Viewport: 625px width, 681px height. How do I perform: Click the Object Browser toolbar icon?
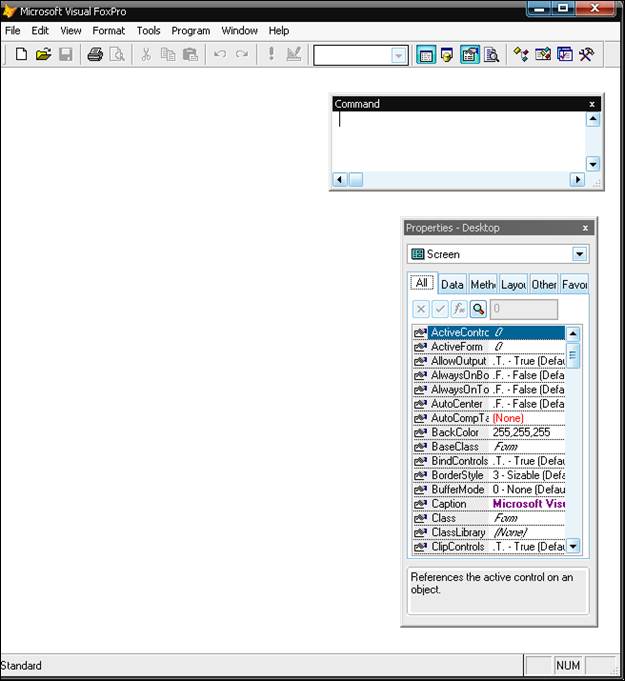(543, 55)
